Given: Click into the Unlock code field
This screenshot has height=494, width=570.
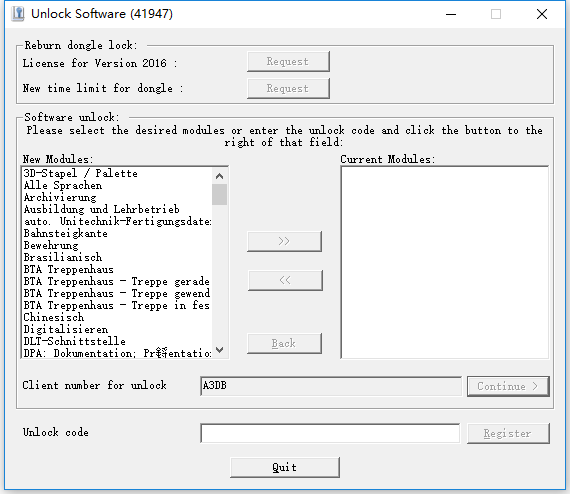Looking at the screenshot, I should [330, 433].
